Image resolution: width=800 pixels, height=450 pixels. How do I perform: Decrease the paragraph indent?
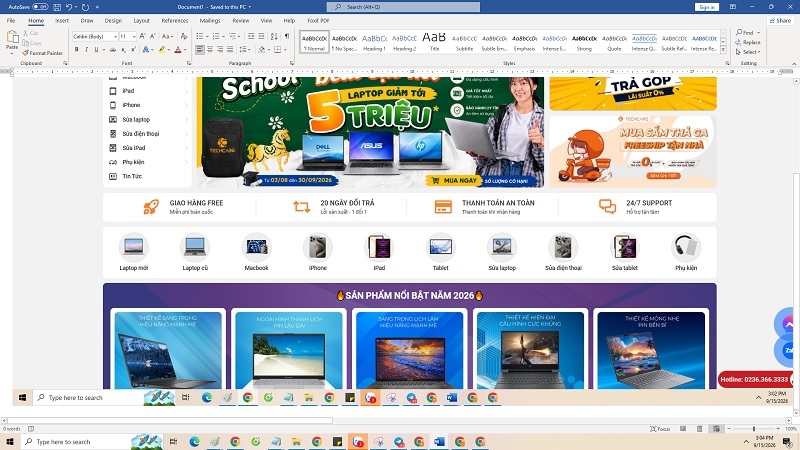point(251,36)
